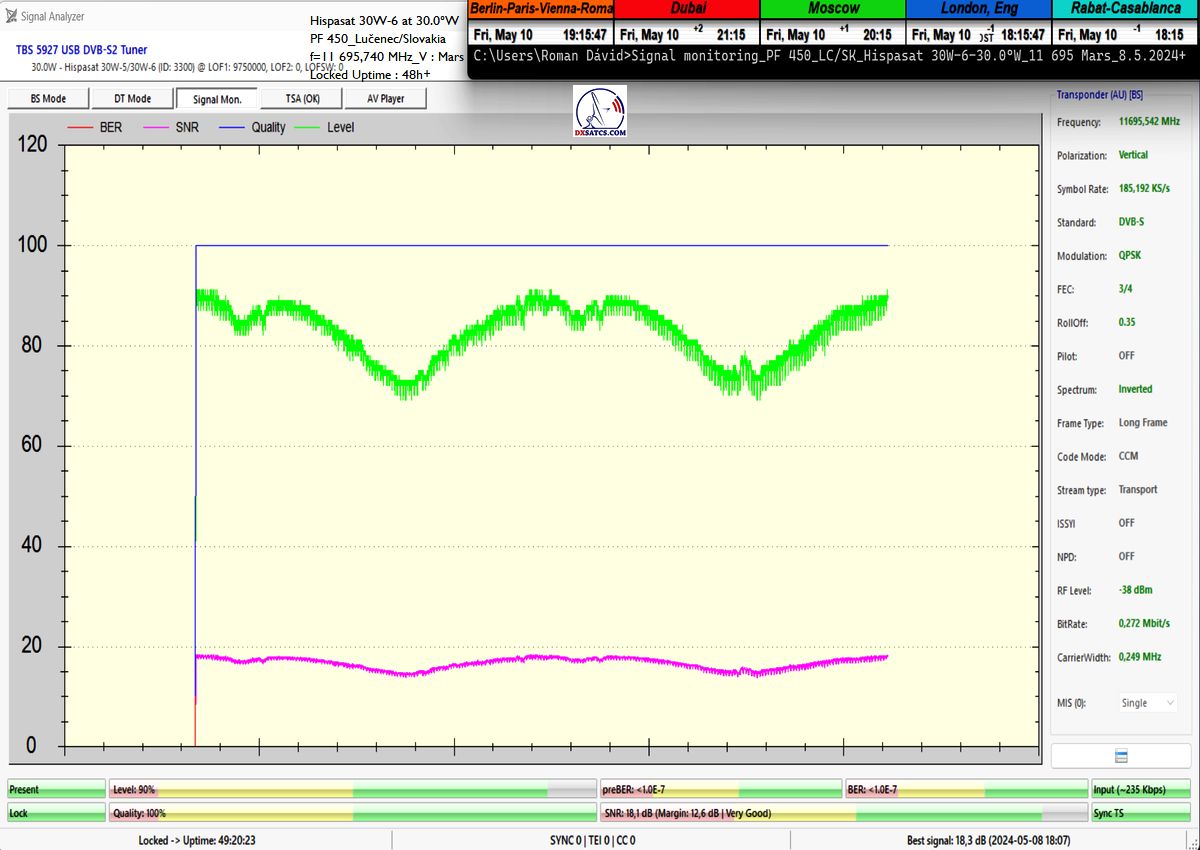Click the Lock status indicator
Viewport: 1200px width, 850px height.
tap(56, 813)
